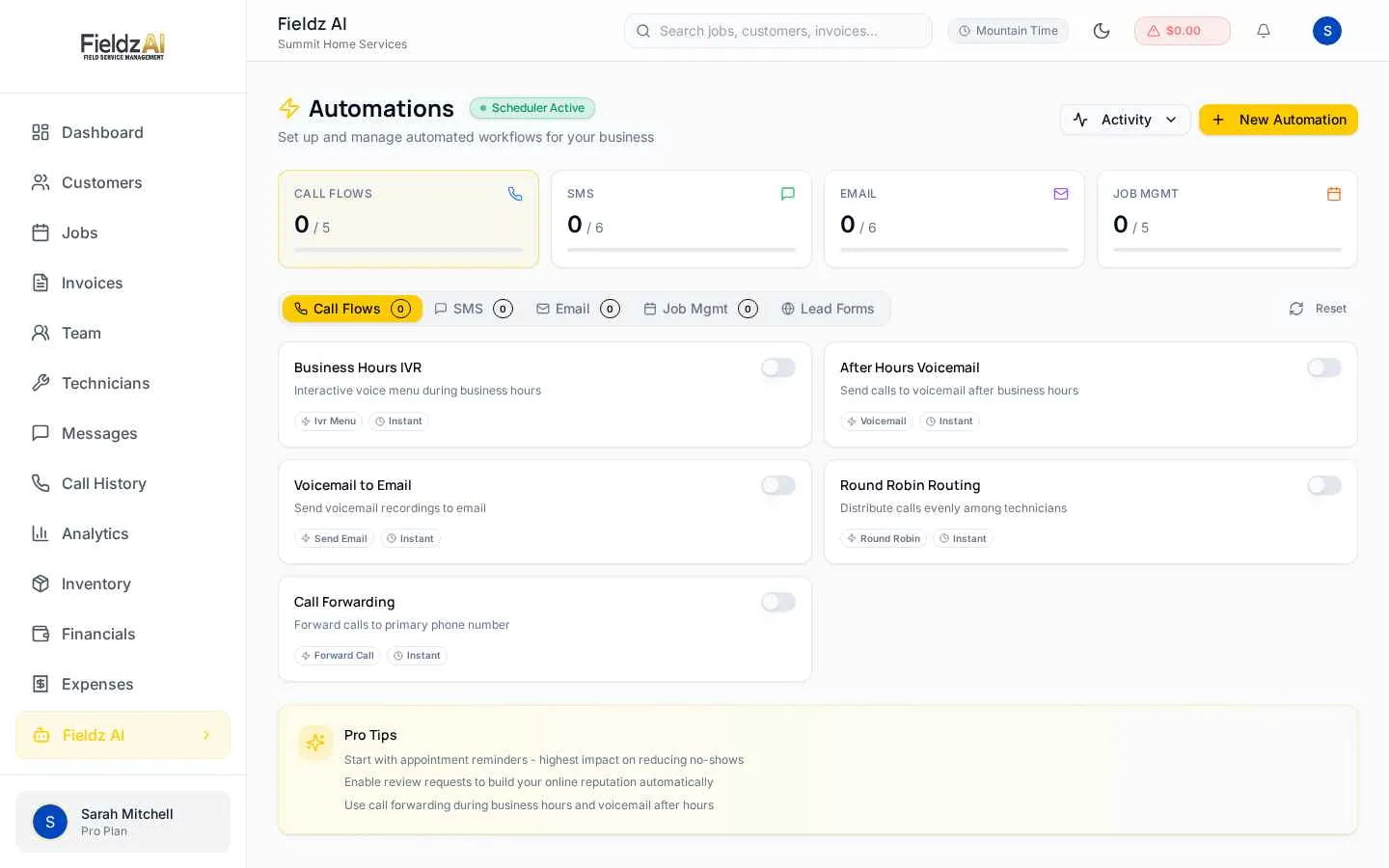Click the Expenses receipt icon

coord(41,684)
